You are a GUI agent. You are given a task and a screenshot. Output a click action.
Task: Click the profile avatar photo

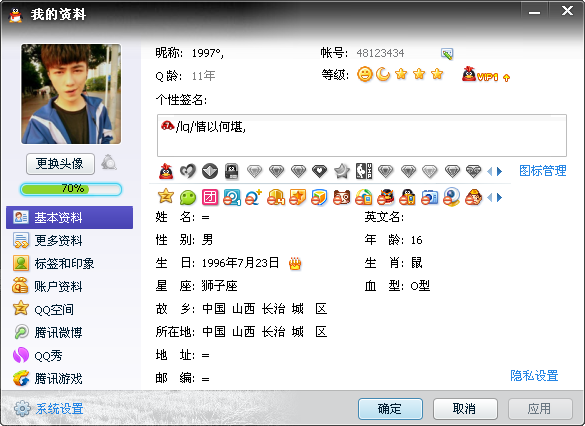pyautogui.click(x=71, y=94)
